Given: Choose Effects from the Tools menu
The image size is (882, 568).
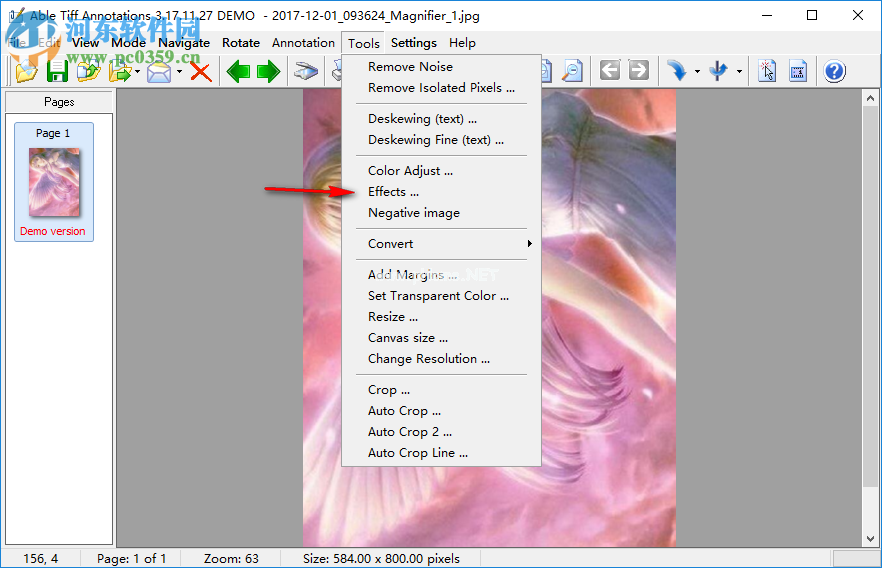Looking at the screenshot, I should [393, 192].
